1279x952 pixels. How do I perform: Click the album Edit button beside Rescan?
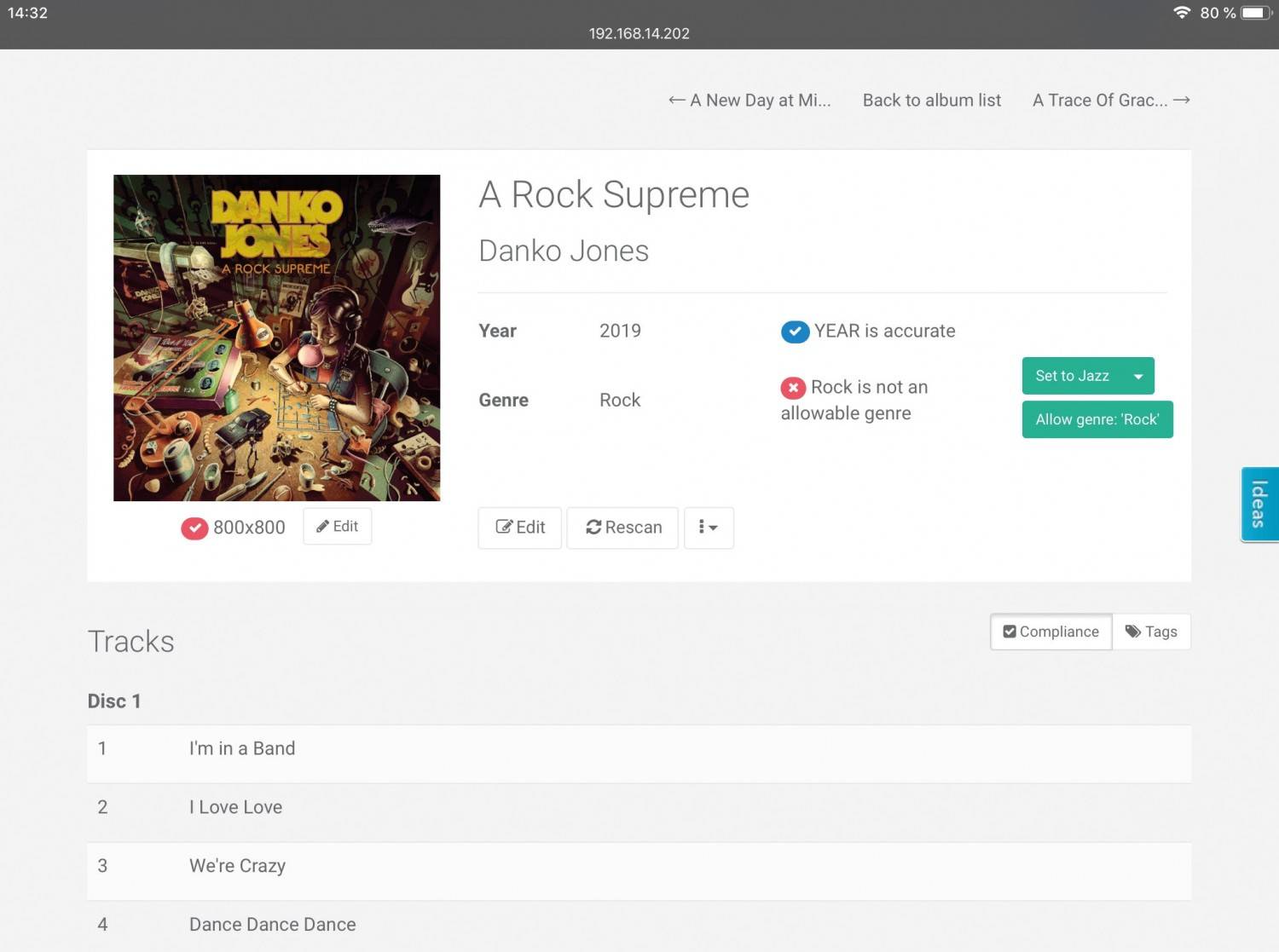(520, 528)
